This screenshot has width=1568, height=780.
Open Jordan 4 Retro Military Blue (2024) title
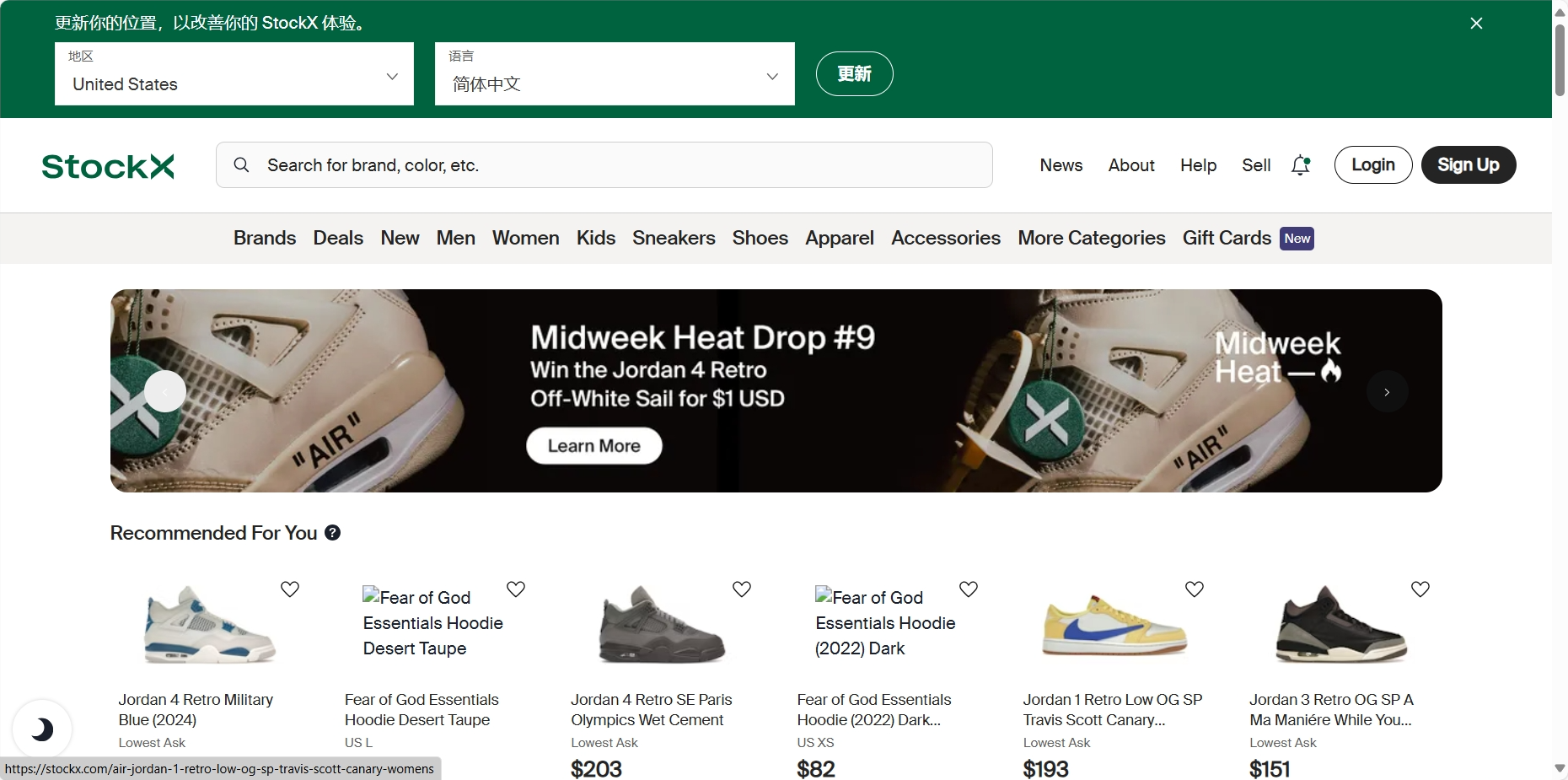(x=196, y=710)
